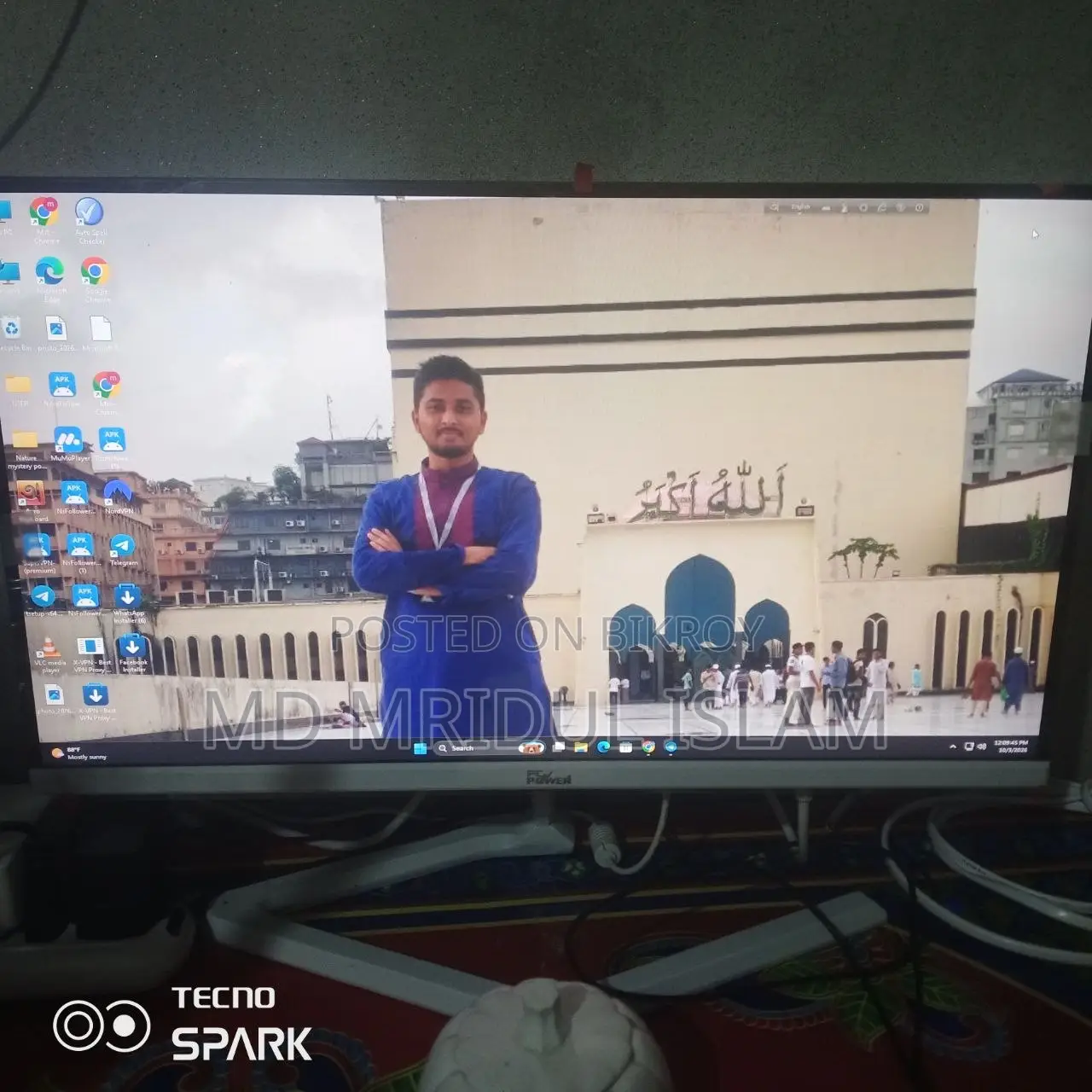Open File Explorer from the taskbar
The width and height of the screenshot is (1092, 1092).
[581, 747]
